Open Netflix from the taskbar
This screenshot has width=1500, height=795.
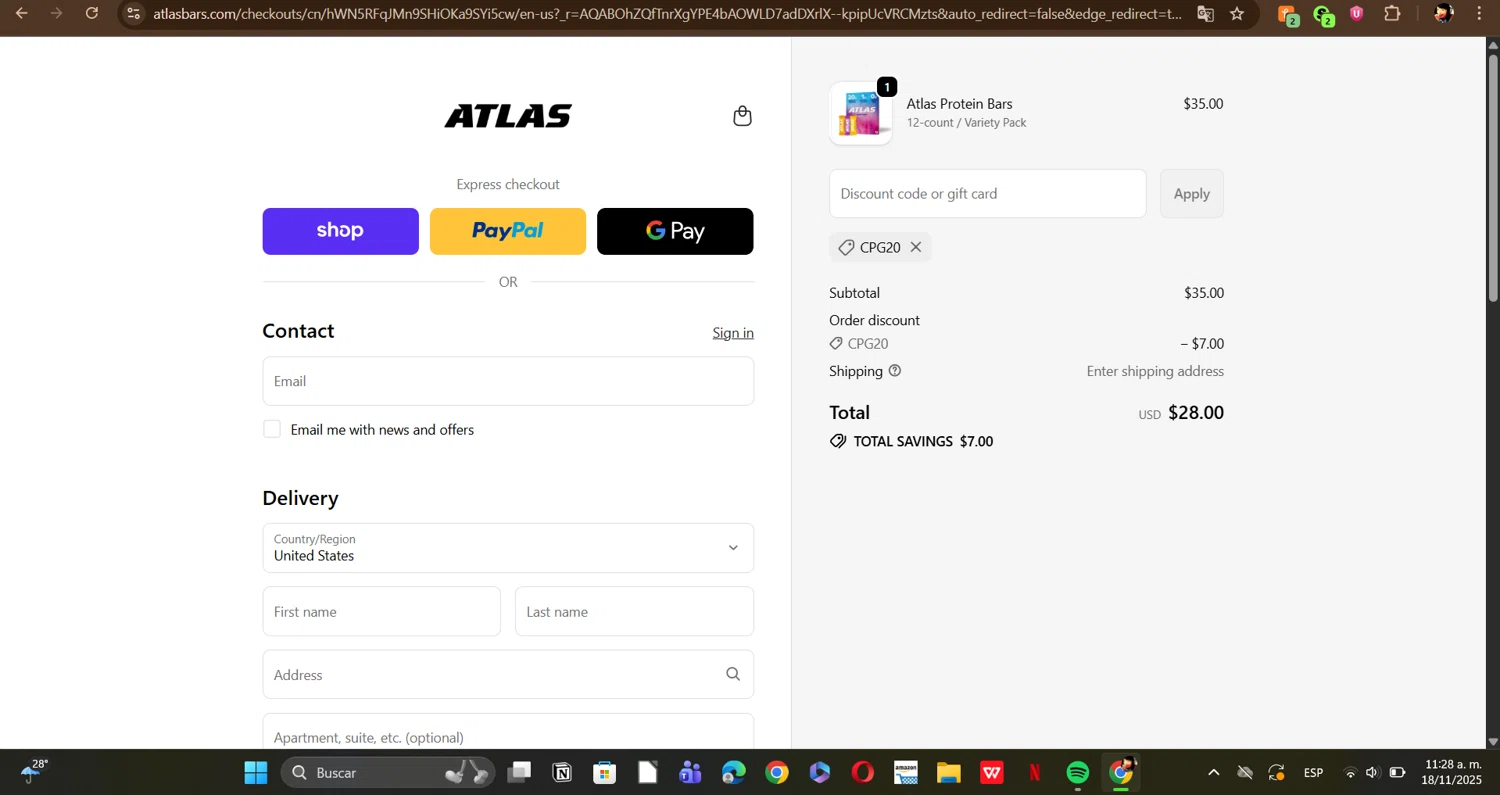pyautogui.click(x=1035, y=773)
